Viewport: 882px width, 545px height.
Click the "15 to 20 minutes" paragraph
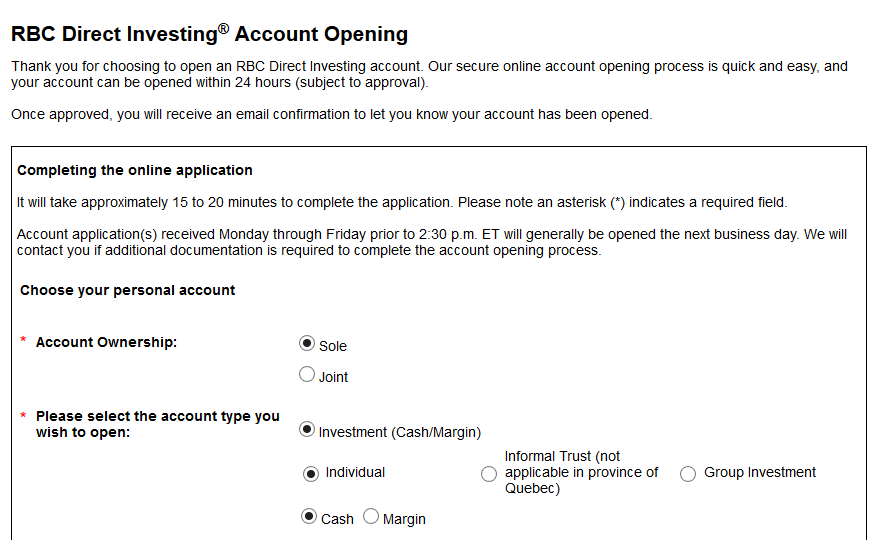pyautogui.click(x=402, y=202)
